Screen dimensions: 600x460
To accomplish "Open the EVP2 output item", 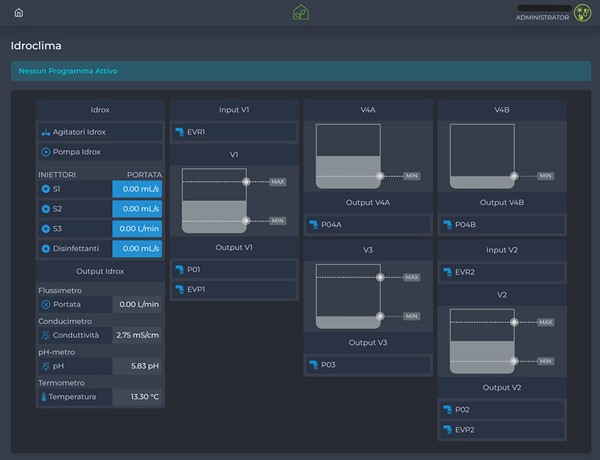I will click(502, 429).
